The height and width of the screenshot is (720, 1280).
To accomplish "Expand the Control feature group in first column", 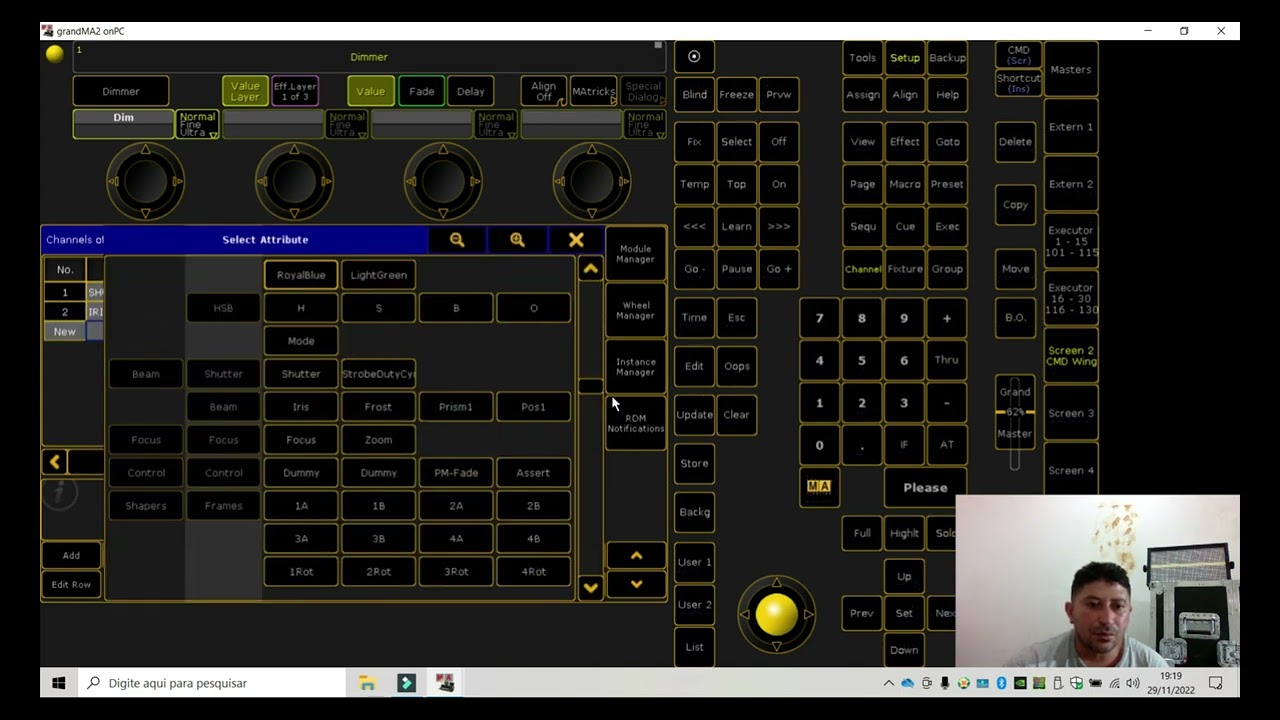I will (146, 473).
